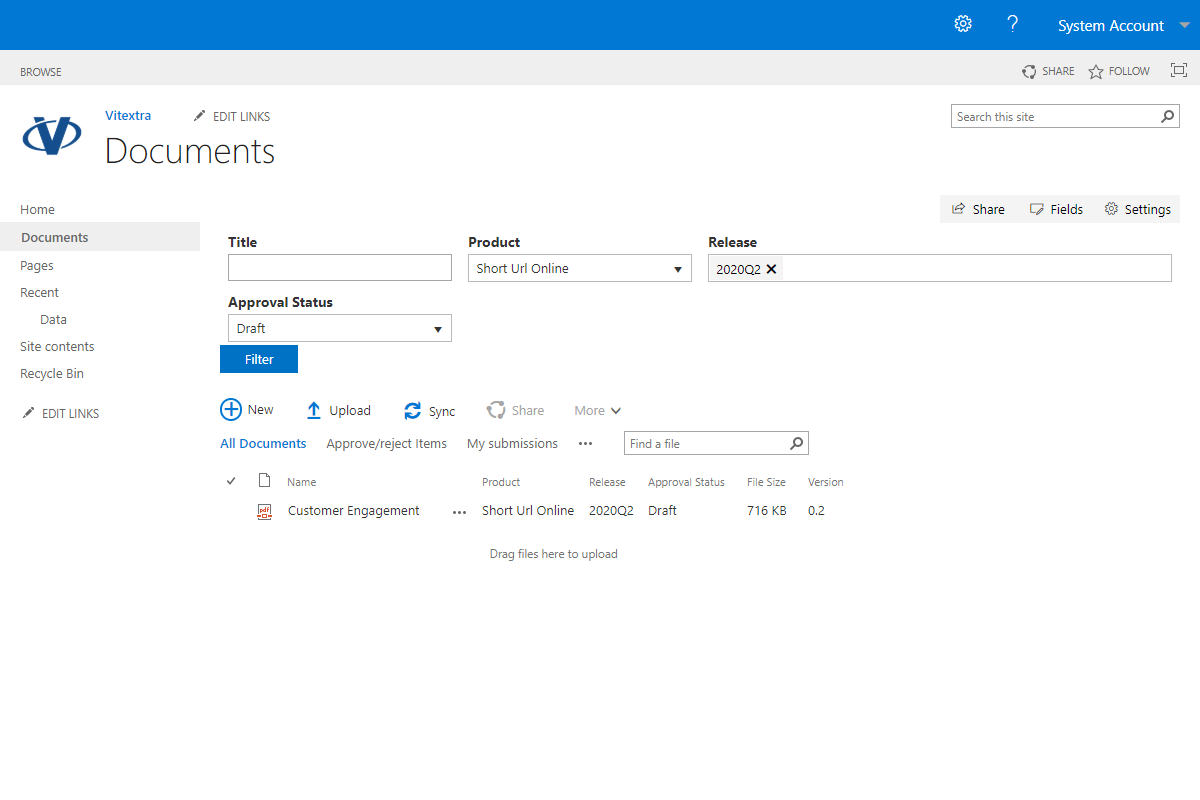Sort by Release column header
Viewport: 1200px width, 800px height.
tap(607, 482)
